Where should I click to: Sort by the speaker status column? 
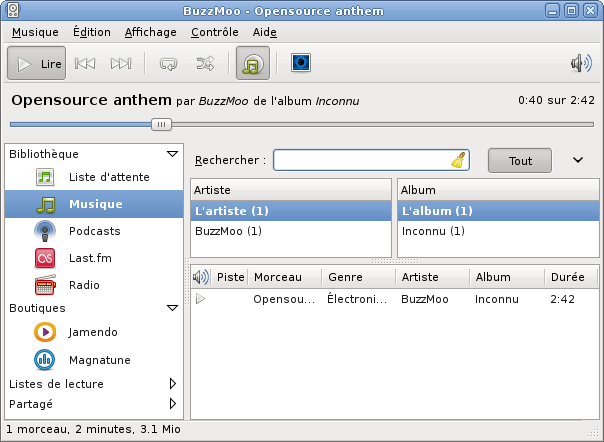click(201, 277)
